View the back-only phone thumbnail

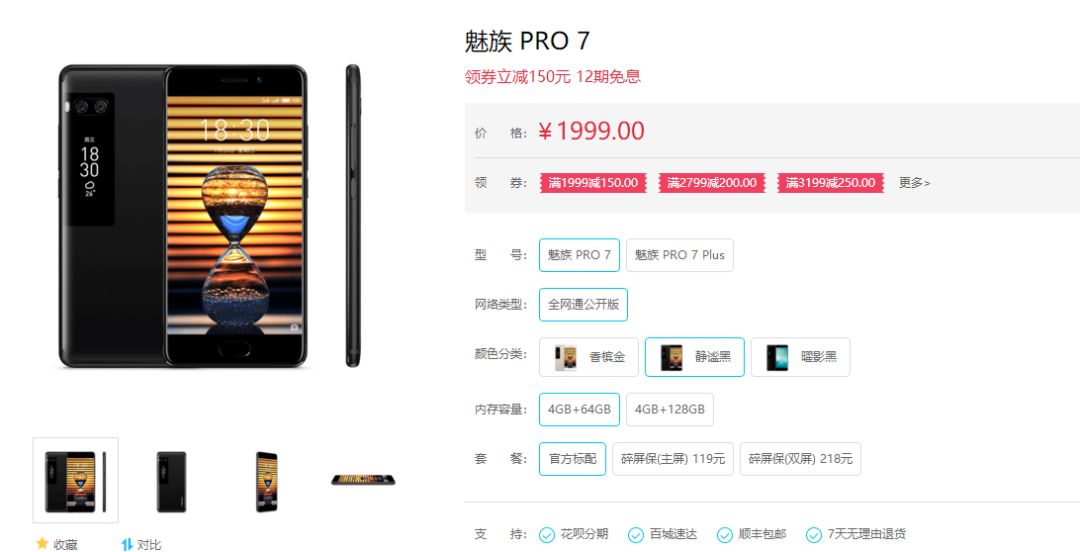pos(172,481)
